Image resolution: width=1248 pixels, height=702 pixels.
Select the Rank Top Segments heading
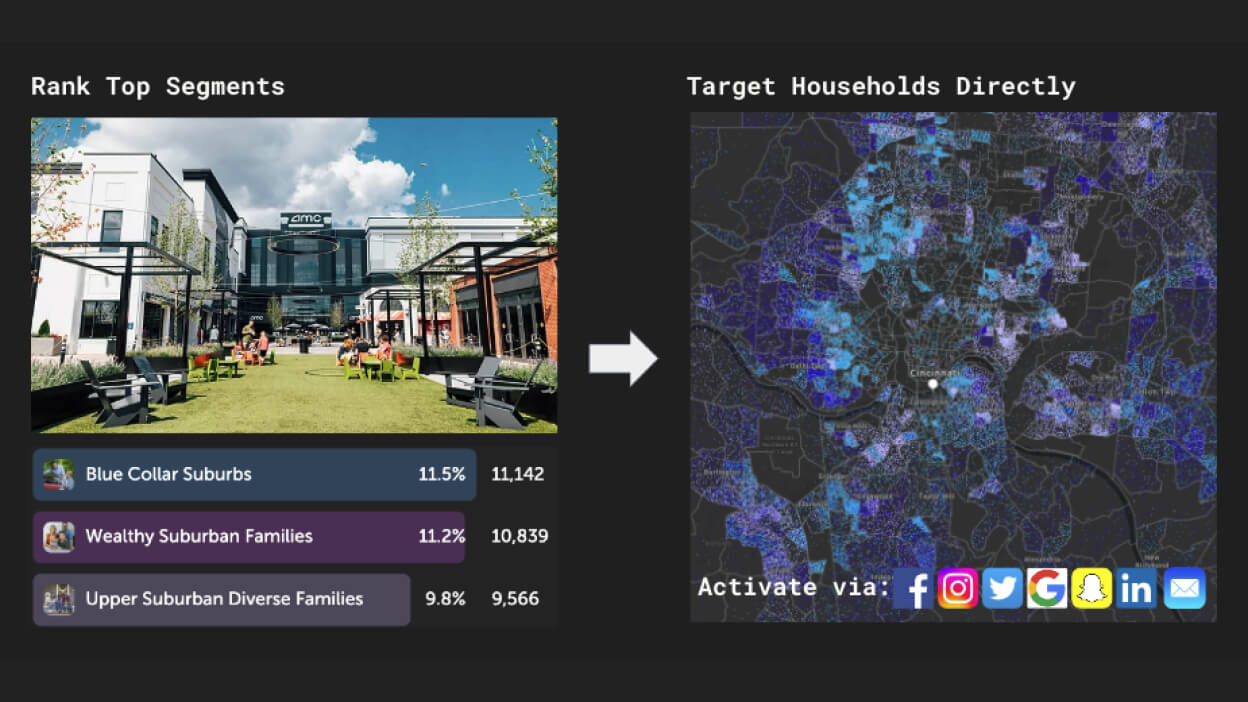point(157,86)
